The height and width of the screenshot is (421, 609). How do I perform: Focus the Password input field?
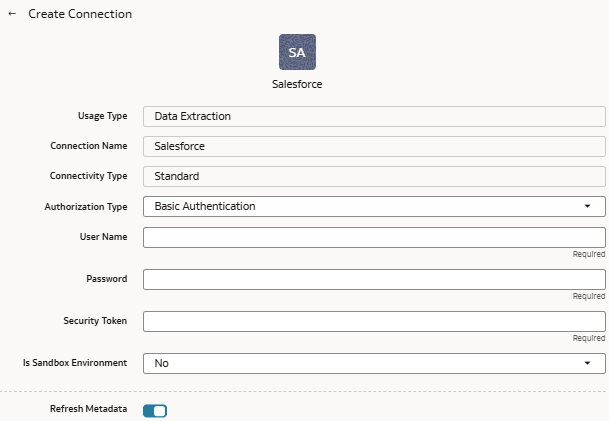[374, 279]
